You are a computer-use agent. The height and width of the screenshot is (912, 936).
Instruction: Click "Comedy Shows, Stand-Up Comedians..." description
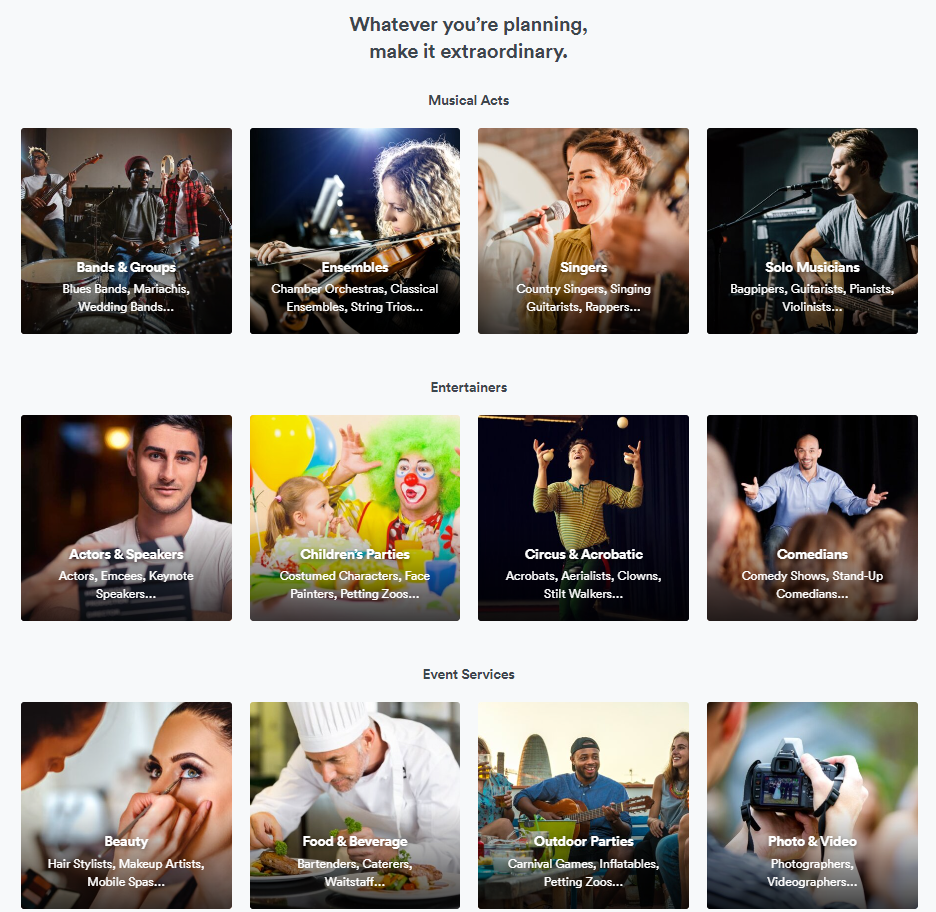click(x=812, y=585)
